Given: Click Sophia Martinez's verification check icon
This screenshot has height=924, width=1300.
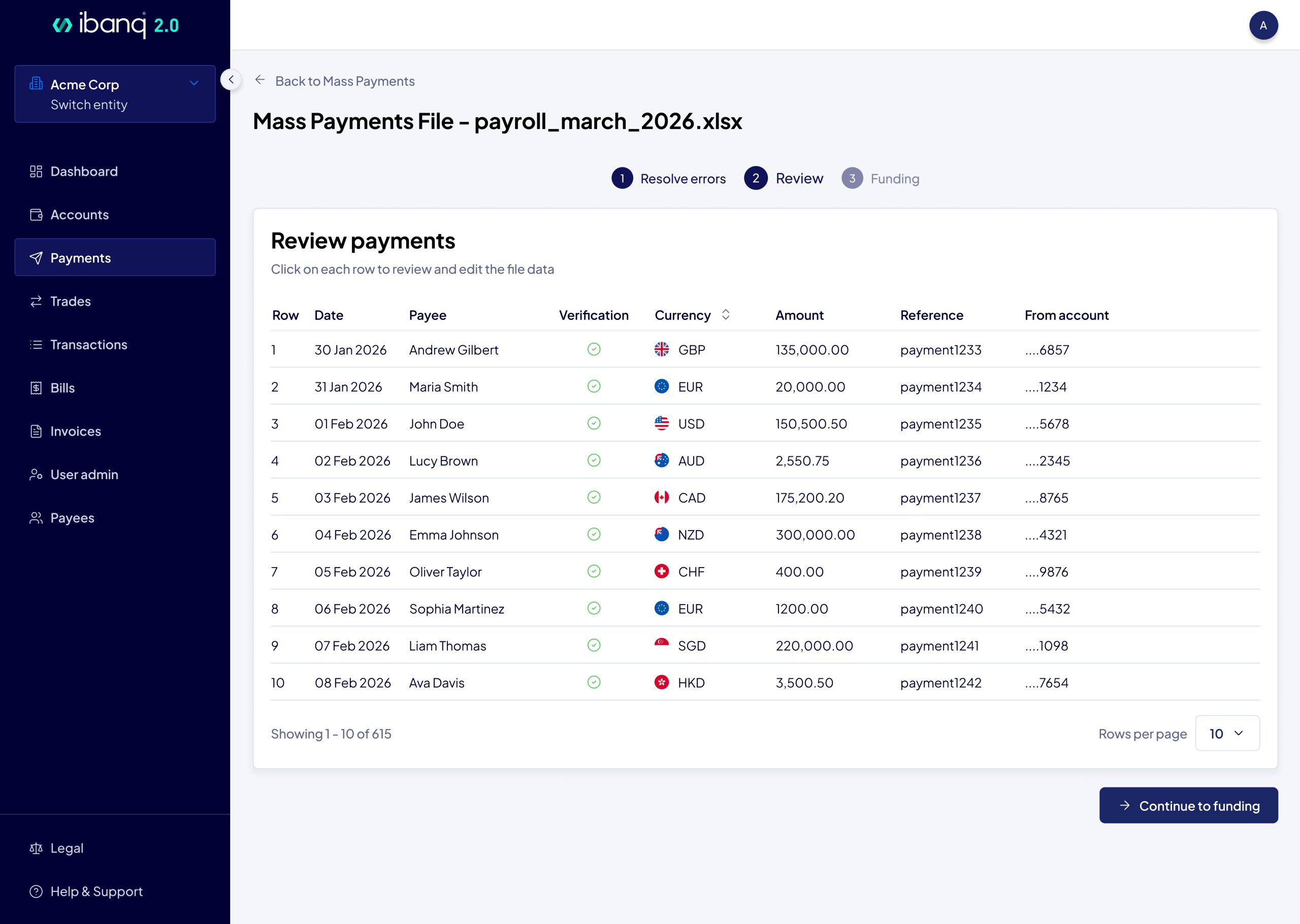Looking at the screenshot, I should click(x=594, y=608).
